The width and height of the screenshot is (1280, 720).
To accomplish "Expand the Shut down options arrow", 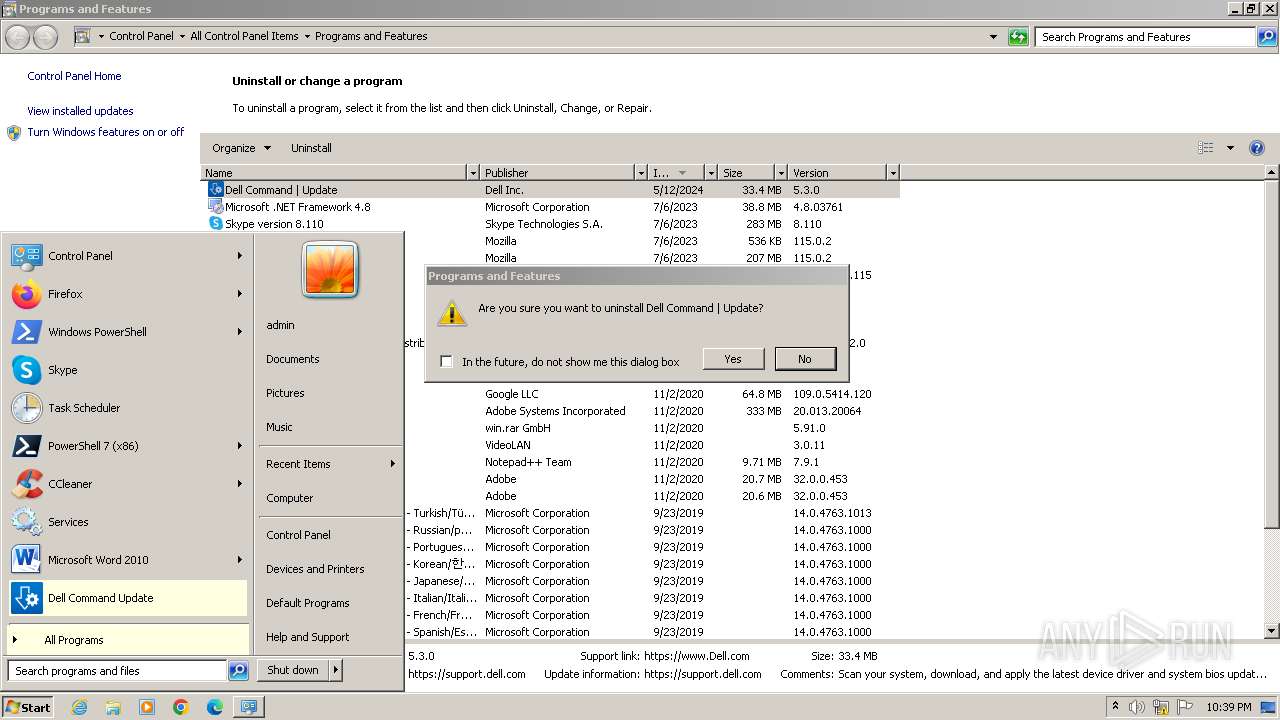I will [336, 670].
